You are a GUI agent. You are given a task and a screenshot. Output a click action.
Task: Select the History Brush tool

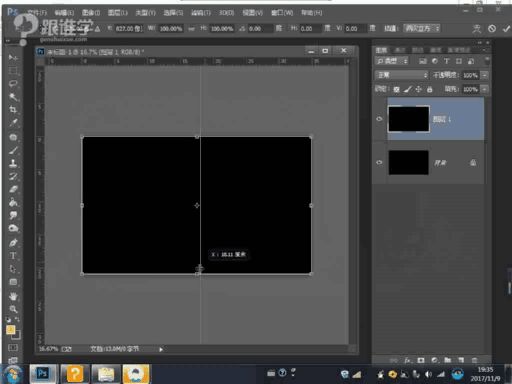click(13, 176)
